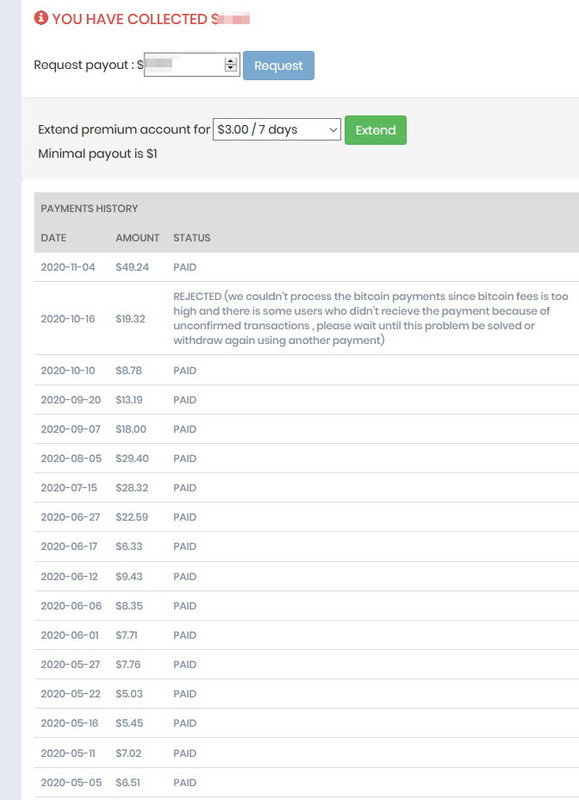Click the Minimal payout is $1 note
The image size is (579, 800).
97,154
